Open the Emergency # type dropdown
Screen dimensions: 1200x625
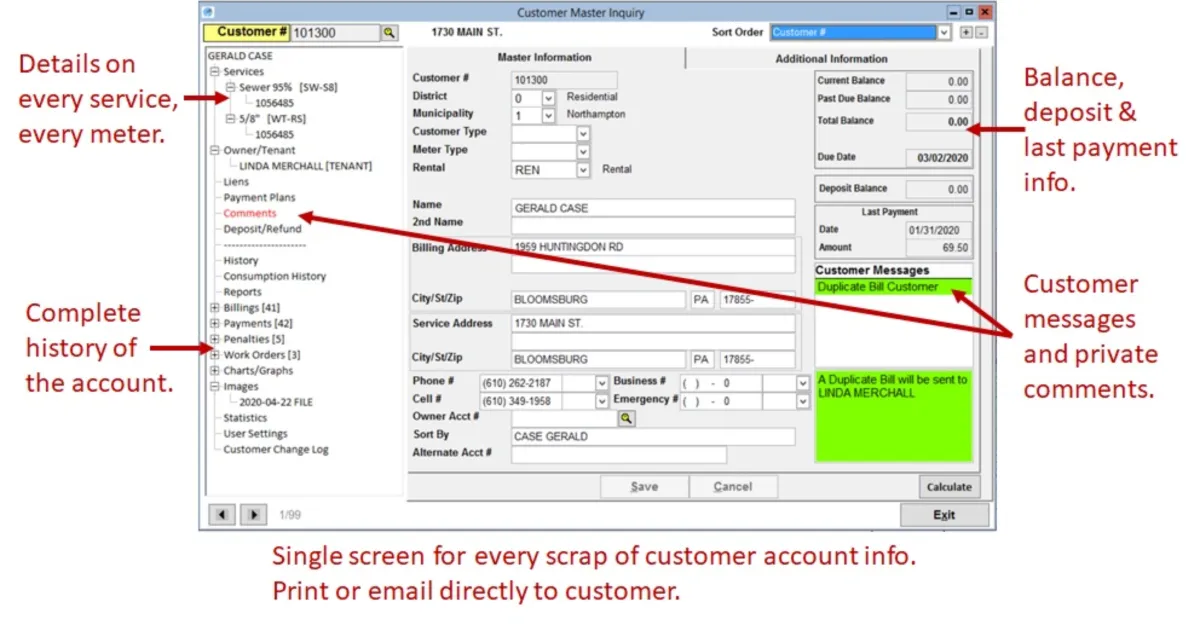pyautogui.click(x=802, y=401)
